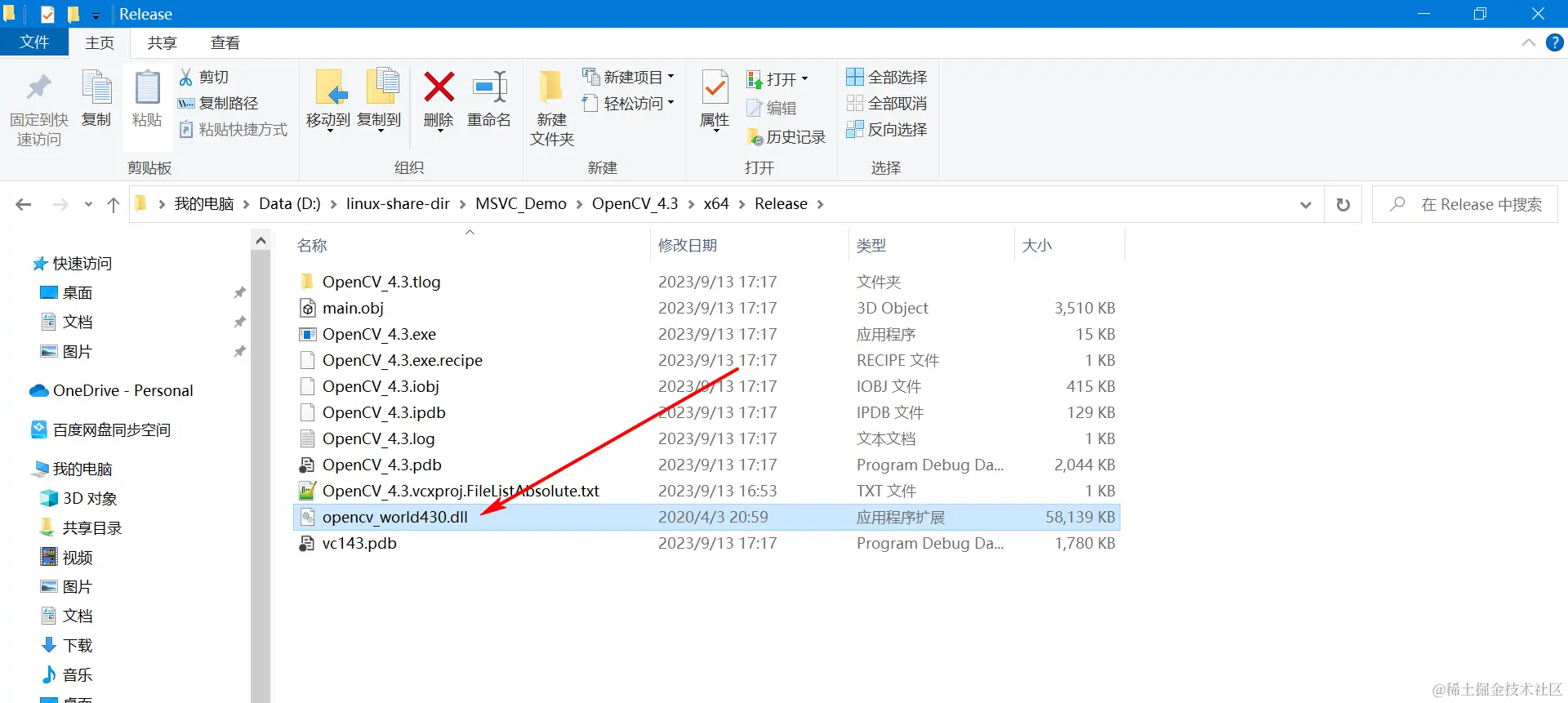Open file Properties
Image resolution: width=1568 pixels, height=703 pixels.
coord(715,101)
